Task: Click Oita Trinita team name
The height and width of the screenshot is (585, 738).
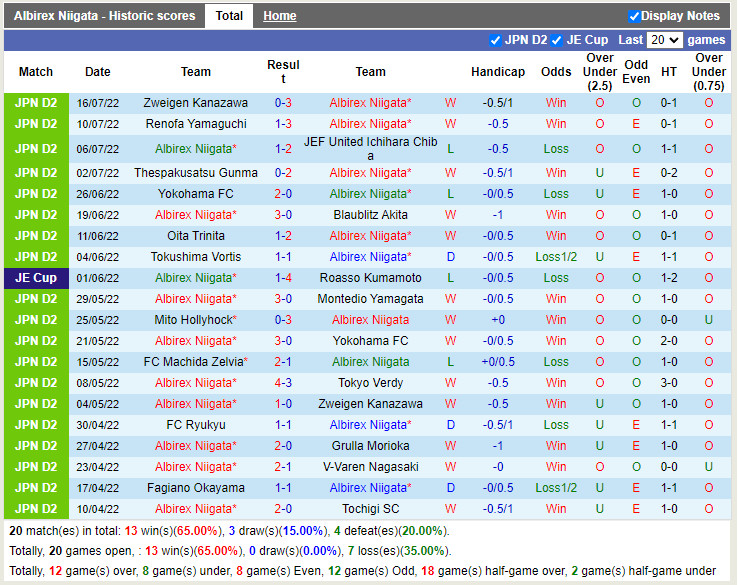Action: tap(196, 236)
